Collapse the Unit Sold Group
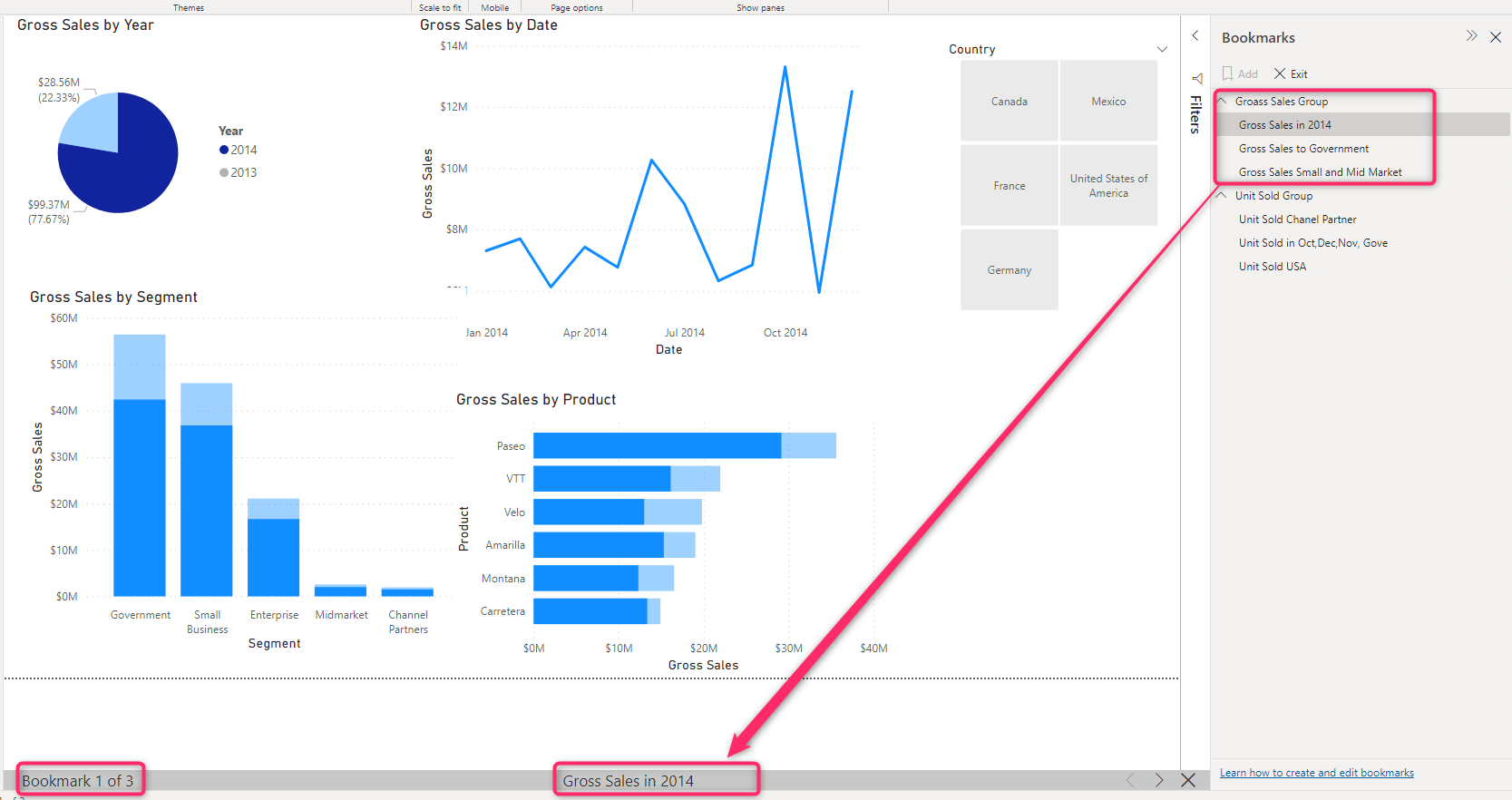 pyautogui.click(x=1223, y=195)
